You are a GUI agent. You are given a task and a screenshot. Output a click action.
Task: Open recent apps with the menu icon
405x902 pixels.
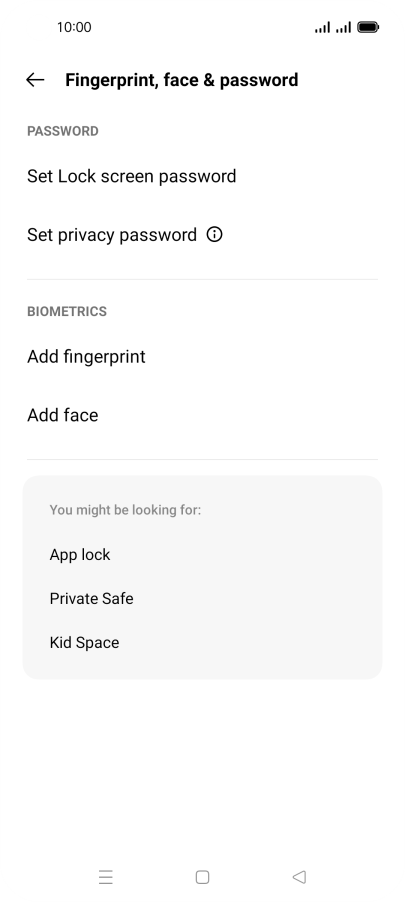click(x=106, y=877)
